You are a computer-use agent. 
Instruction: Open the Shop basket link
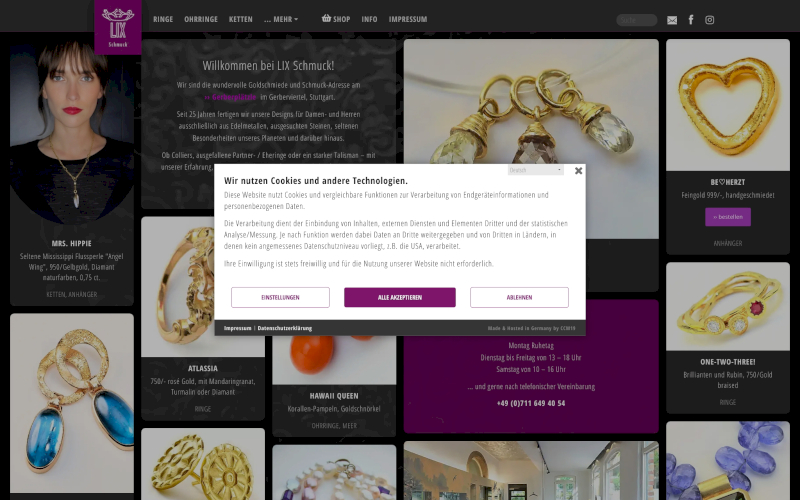(x=336, y=19)
